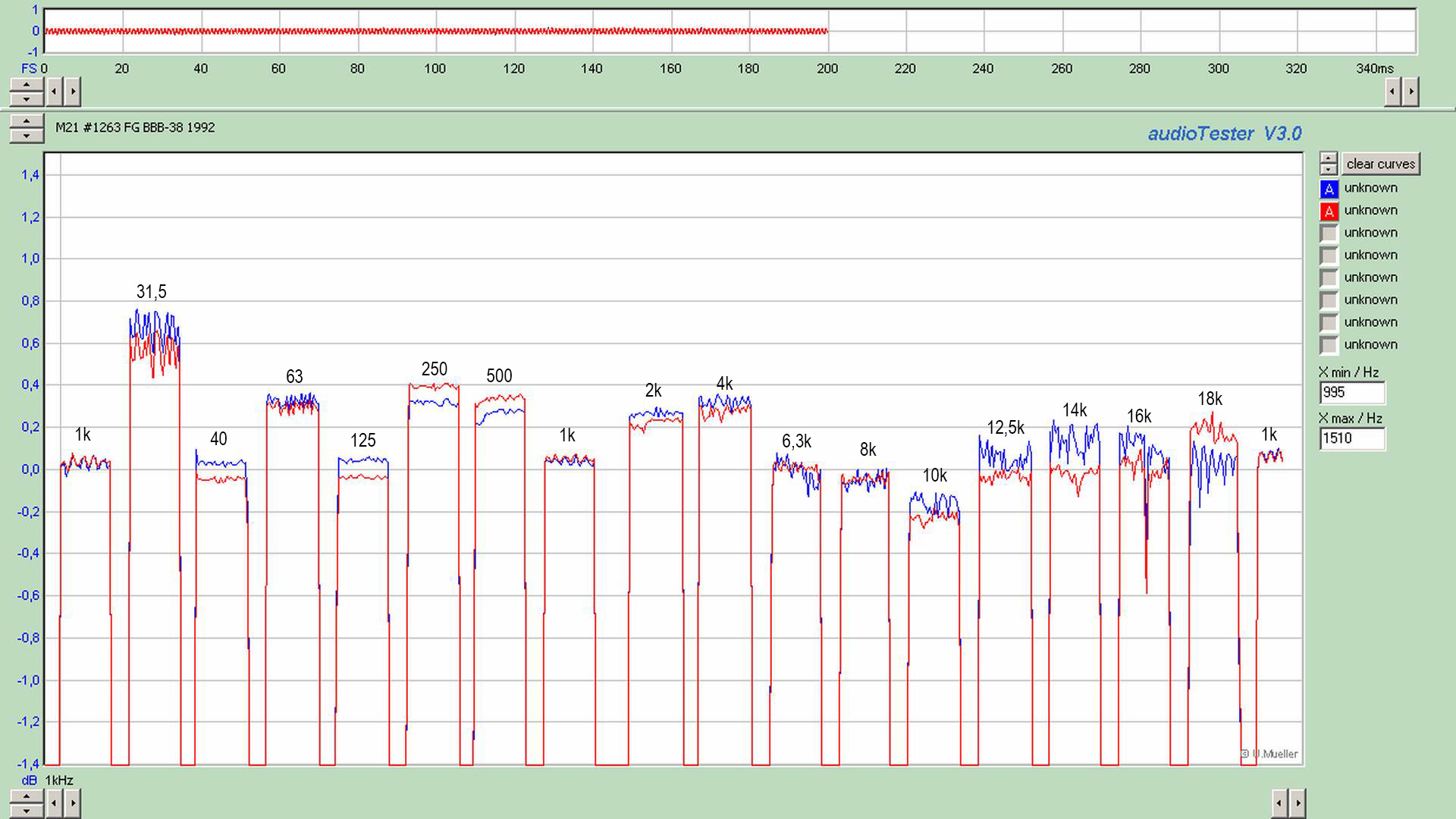This screenshot has width=1456, height=819.
Task: Click the 31,5 peak in the graph
Action: [154, 334]
